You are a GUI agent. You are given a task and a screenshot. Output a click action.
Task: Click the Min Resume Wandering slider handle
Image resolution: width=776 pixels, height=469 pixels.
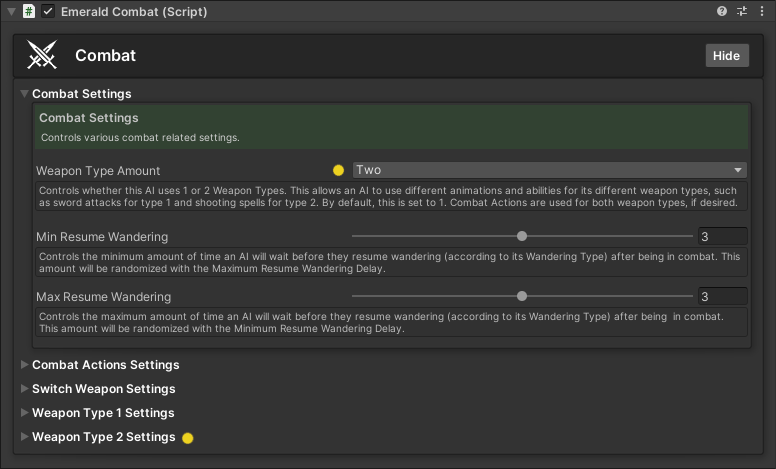click(x=522, y=237)
